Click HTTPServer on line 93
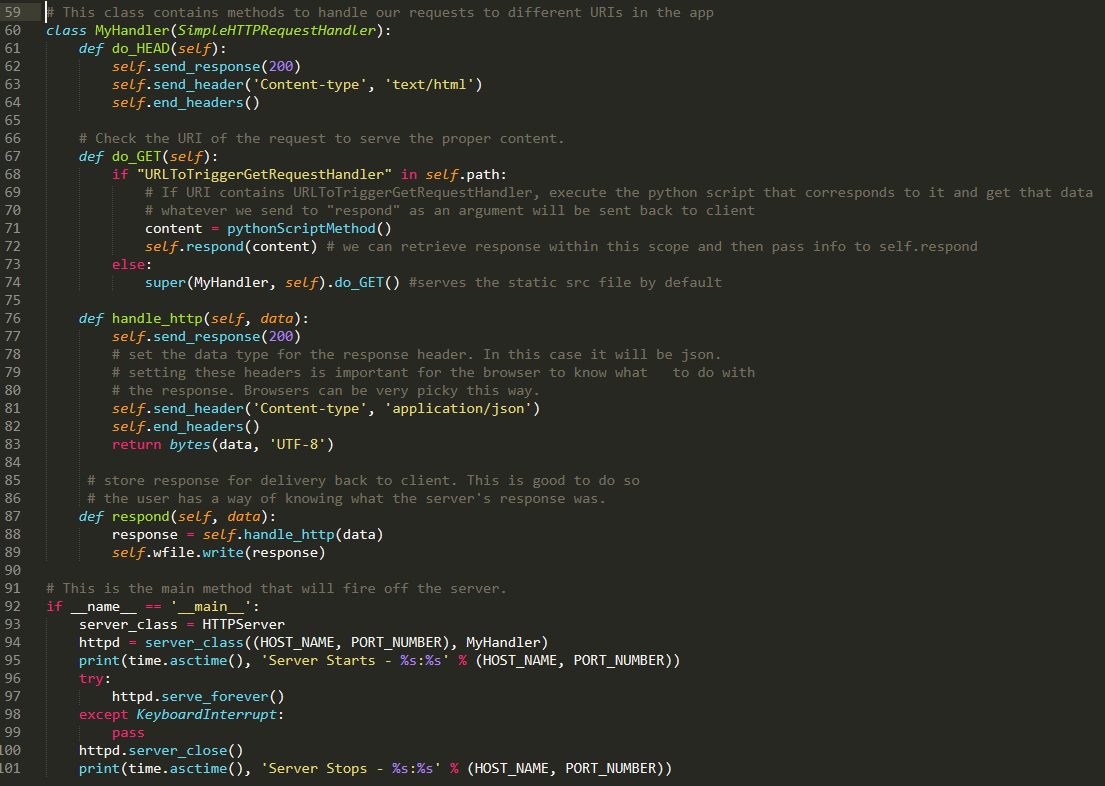The width and height of the screenshot is (1105, 786). [243, 625]
